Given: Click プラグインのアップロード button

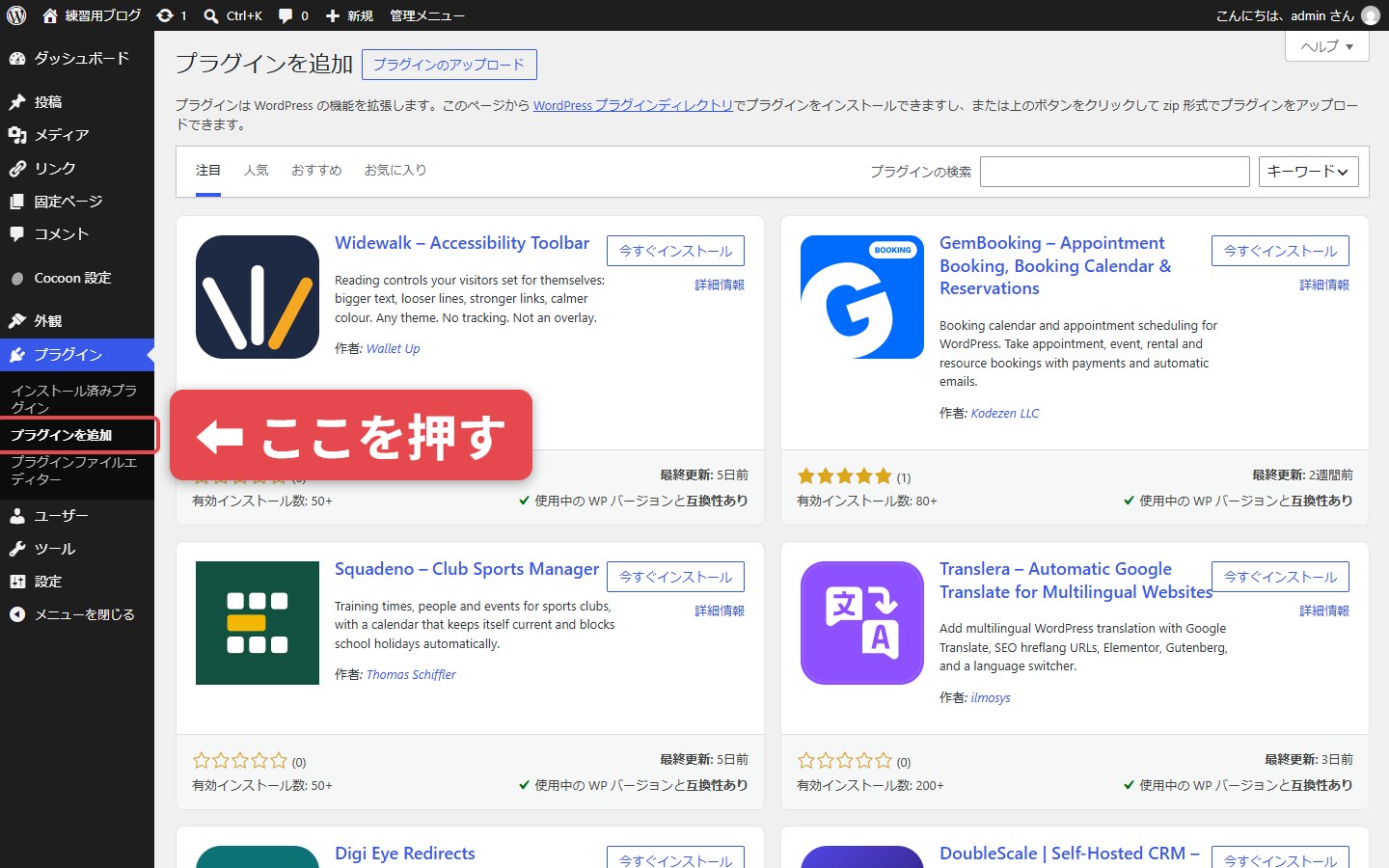Looking at the screenshot, I should pos(449,65).
